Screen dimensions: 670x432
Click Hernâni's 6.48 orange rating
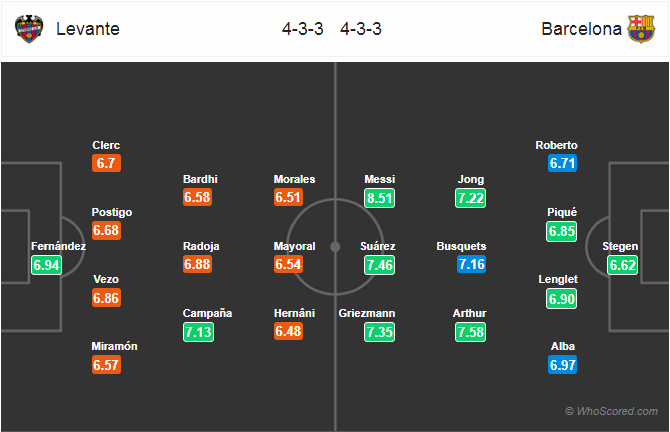[288, 331]
